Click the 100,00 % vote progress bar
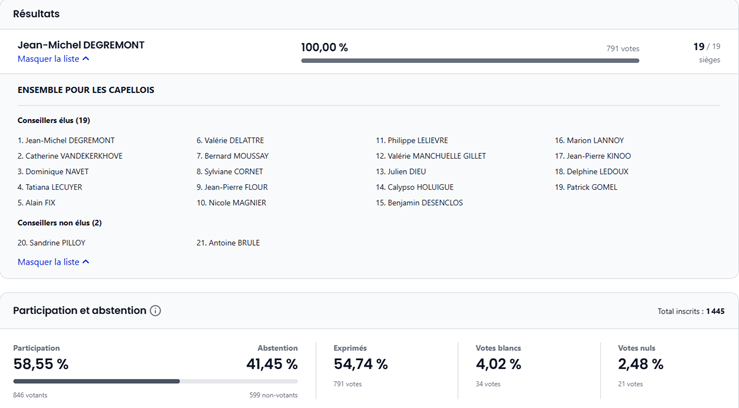This screenshot has width=739, height=408. pos(470,61)
